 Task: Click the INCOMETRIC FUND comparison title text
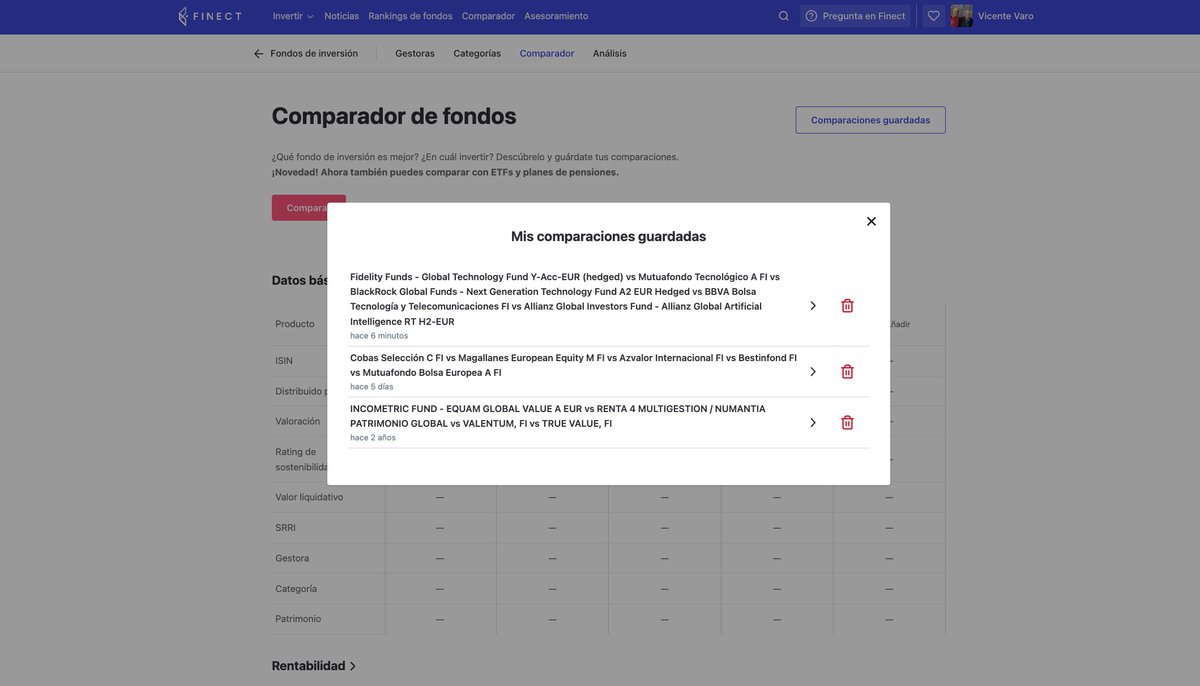[557, 416]
